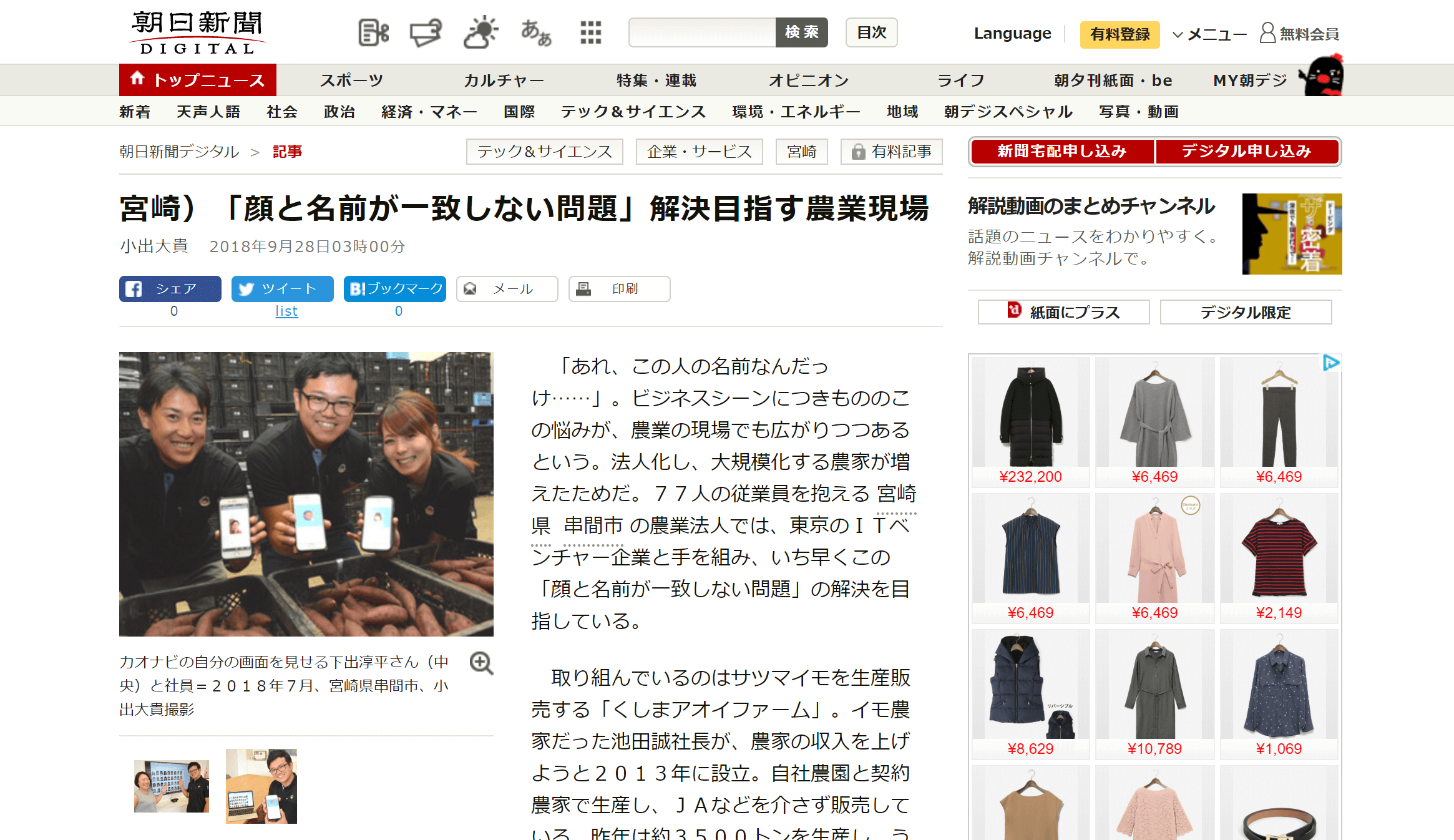1454x840 pixels.
Task: Open the 特集・連載 tab
Action: (656, 80)
